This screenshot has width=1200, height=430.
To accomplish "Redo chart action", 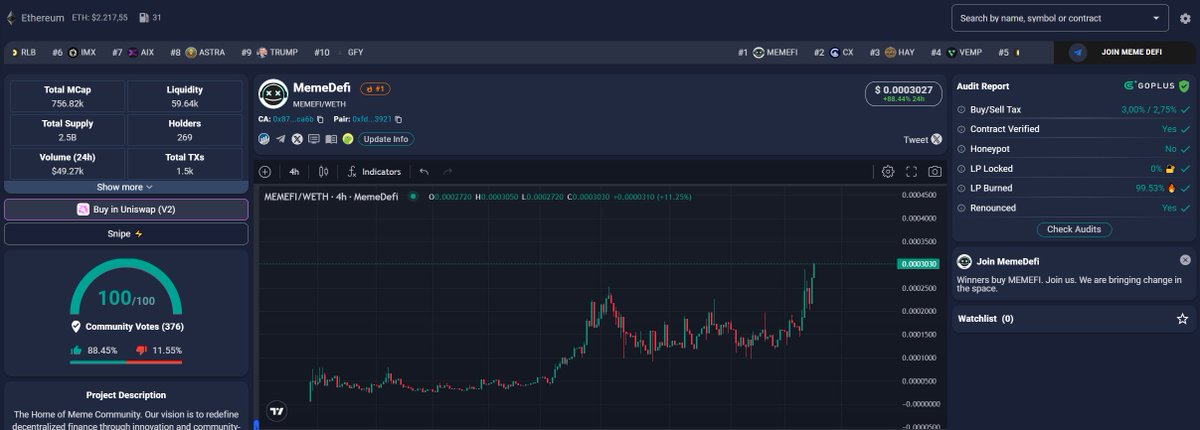I will coord(447,172).
